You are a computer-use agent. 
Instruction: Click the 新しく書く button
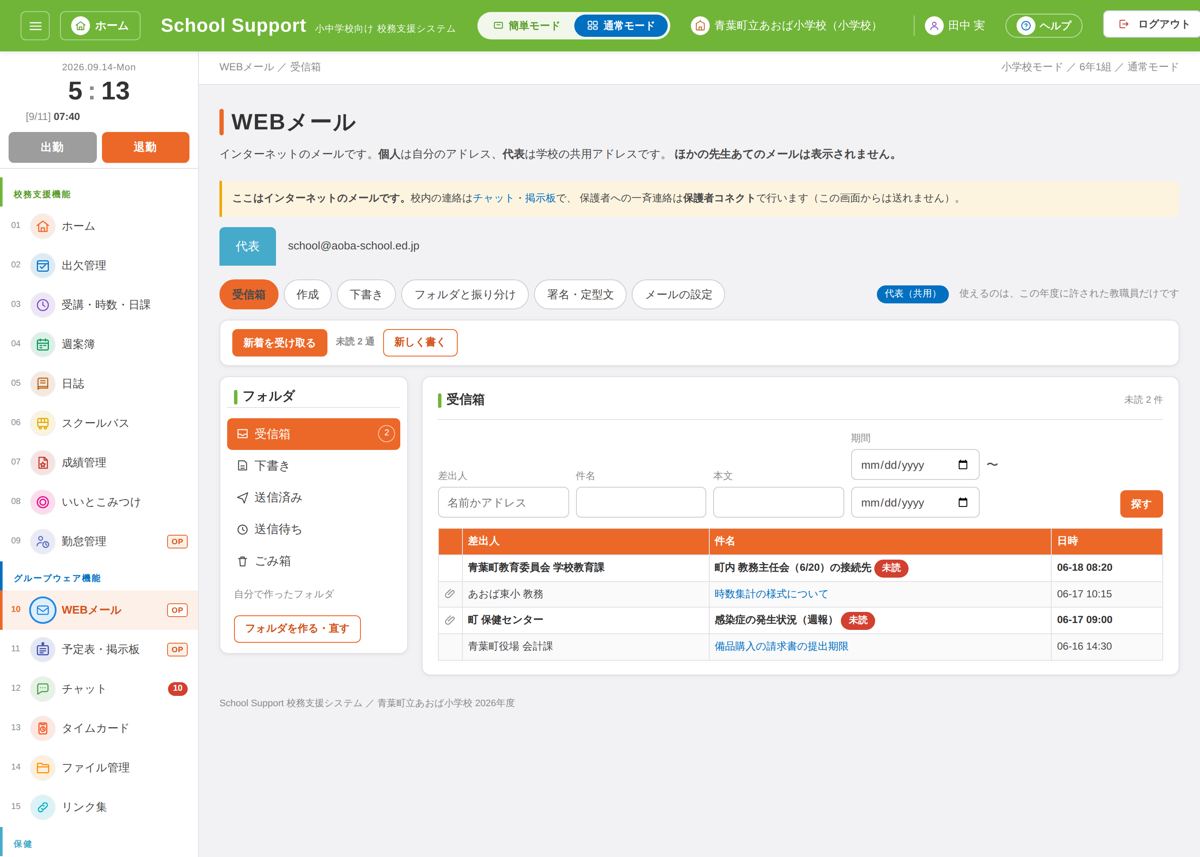click(x=420, y=343)
